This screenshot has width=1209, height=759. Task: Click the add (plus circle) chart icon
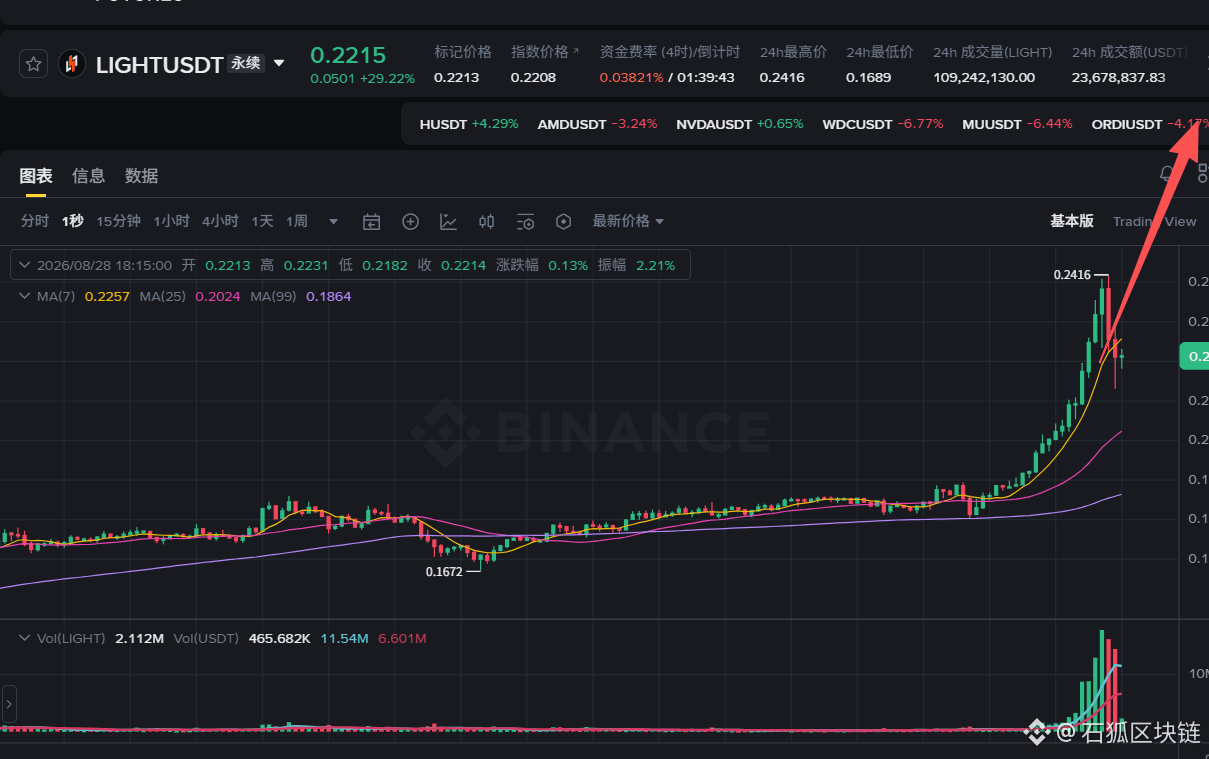pos(410,222)
